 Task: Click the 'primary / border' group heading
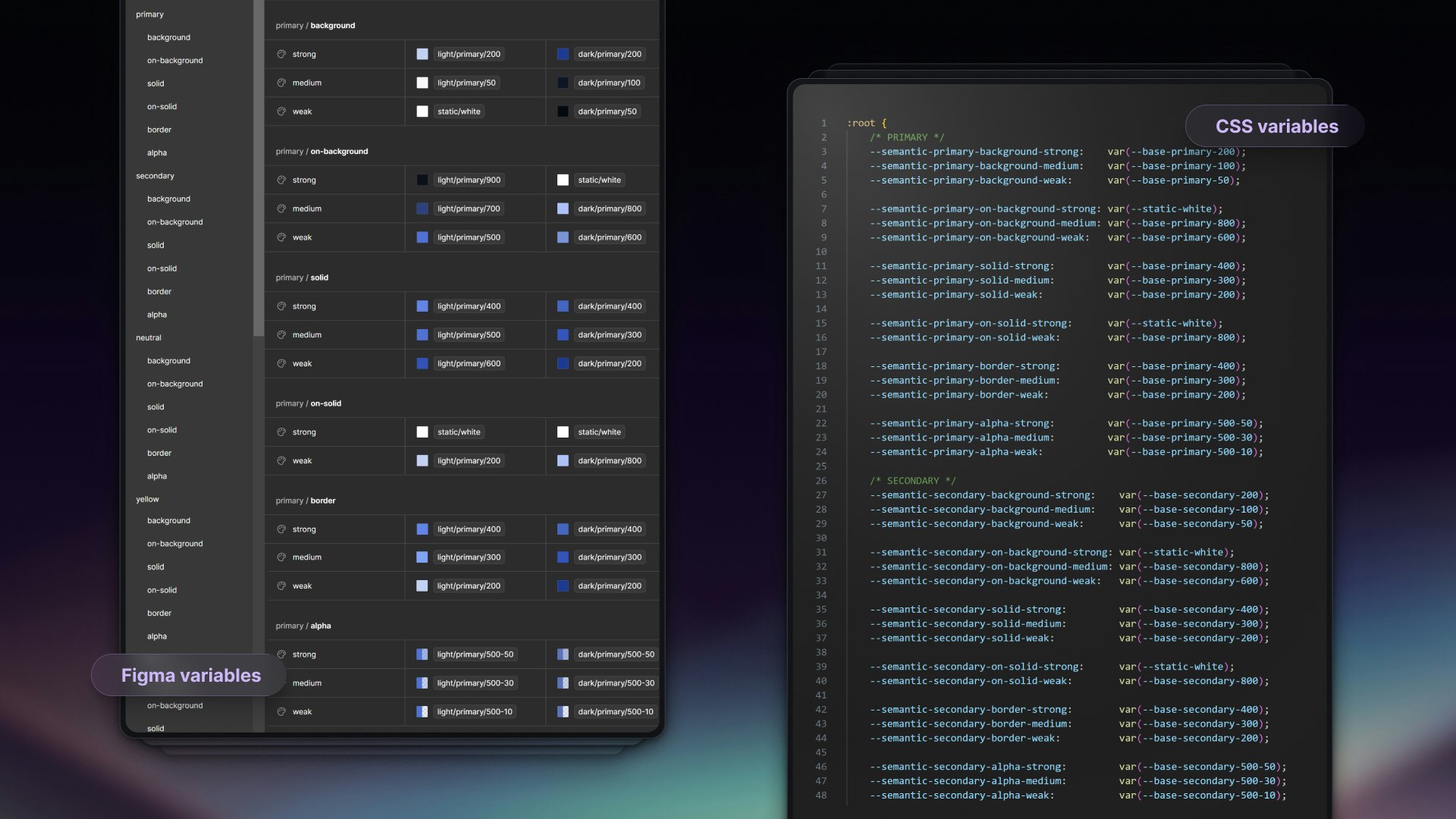click(306, 500)
